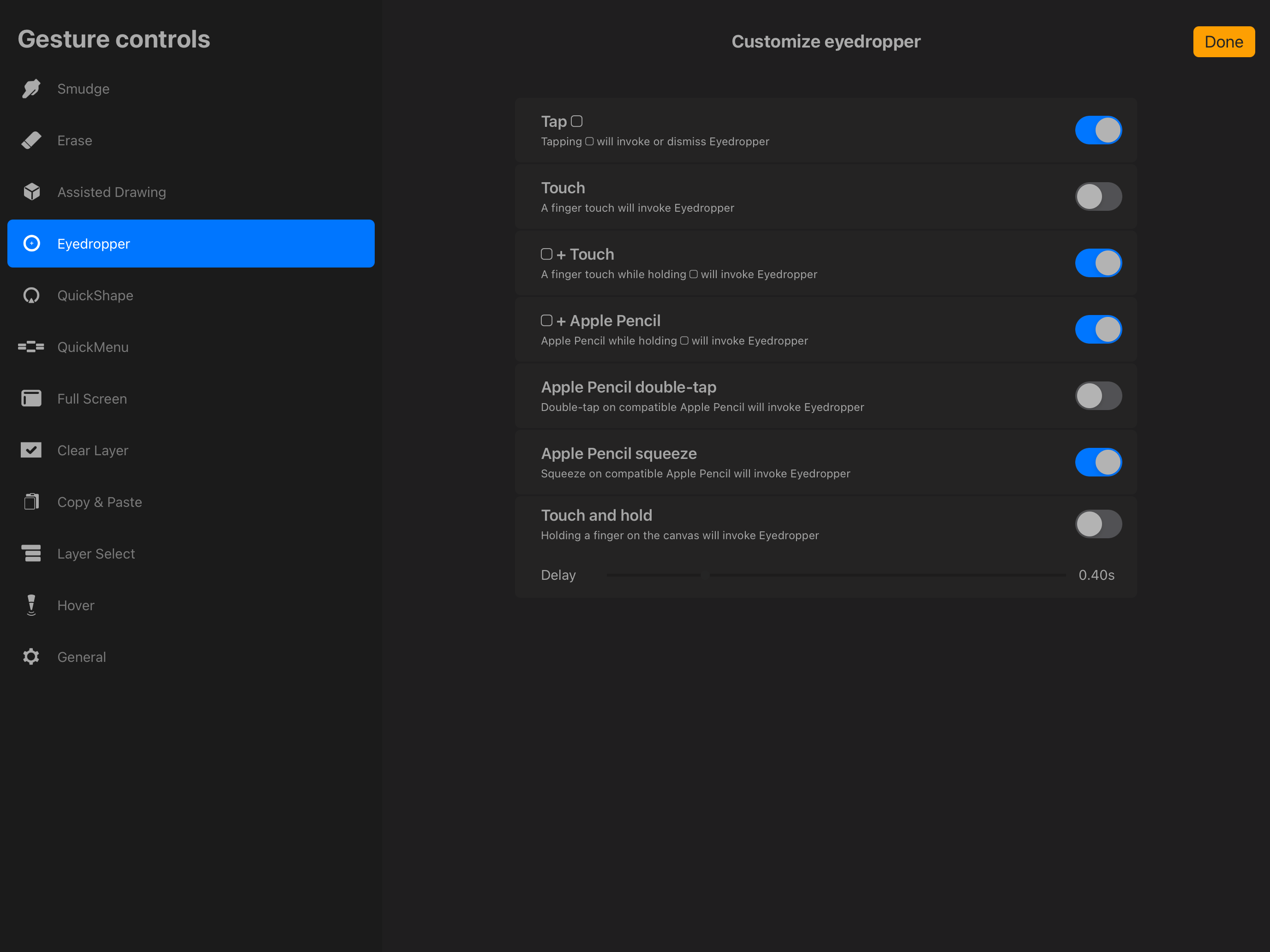Click the Copy & Paste clipboard icon
The height and width of the screenshot is (952, 1270).
click(31, 501)
